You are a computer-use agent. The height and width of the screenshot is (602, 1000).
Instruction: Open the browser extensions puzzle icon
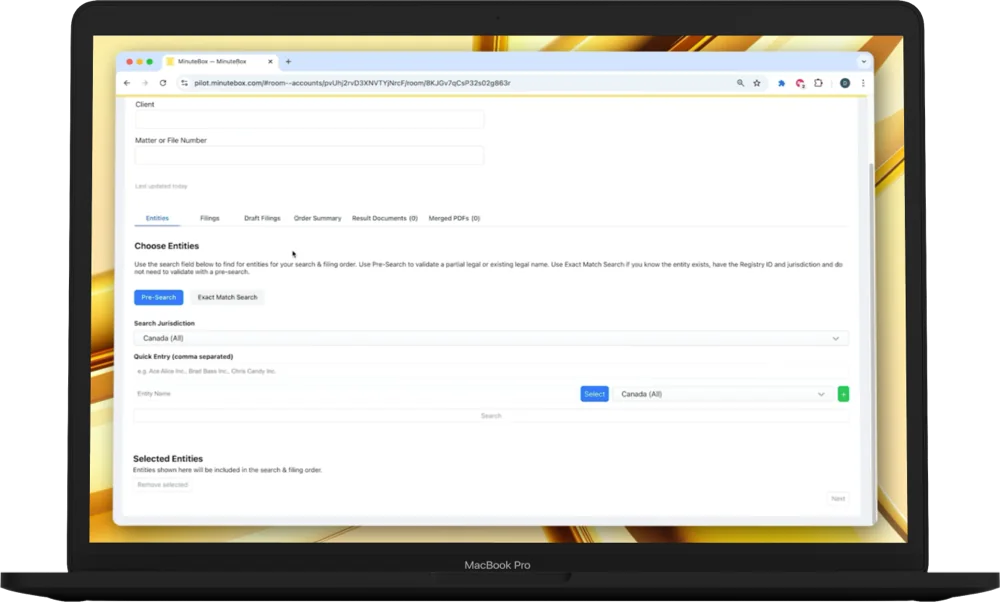[x=818, y=83]
